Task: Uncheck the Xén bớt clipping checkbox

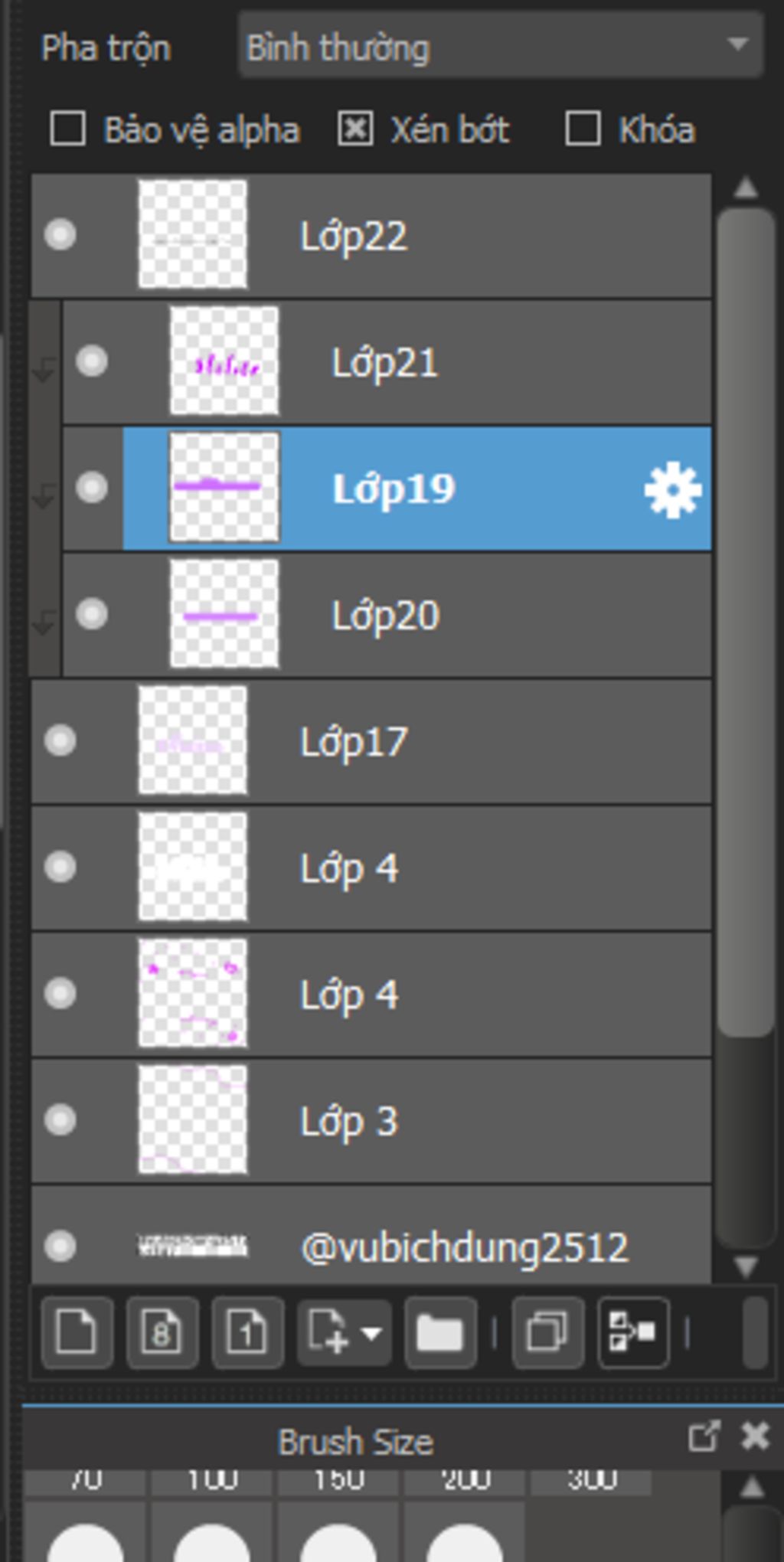Action: (355, 128)
